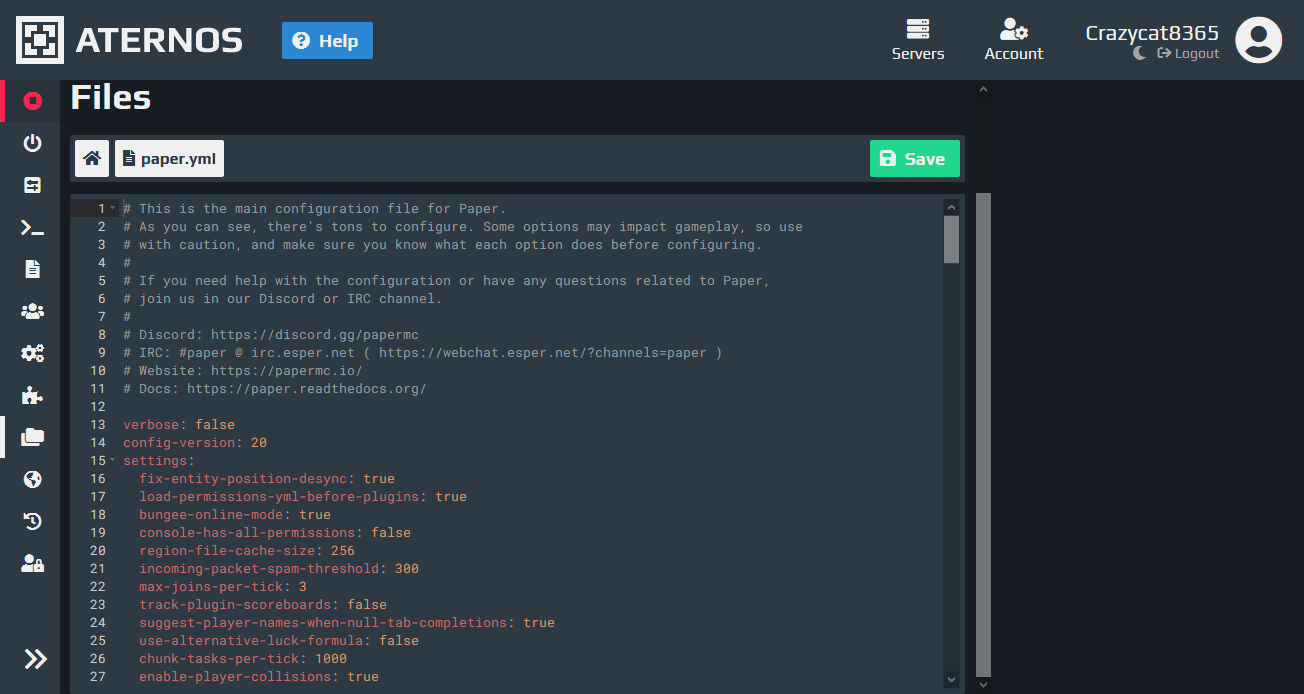Screen dimensions: 1304x694
Task: Toggle dark mode moon icon
Action: point(1140,54)
